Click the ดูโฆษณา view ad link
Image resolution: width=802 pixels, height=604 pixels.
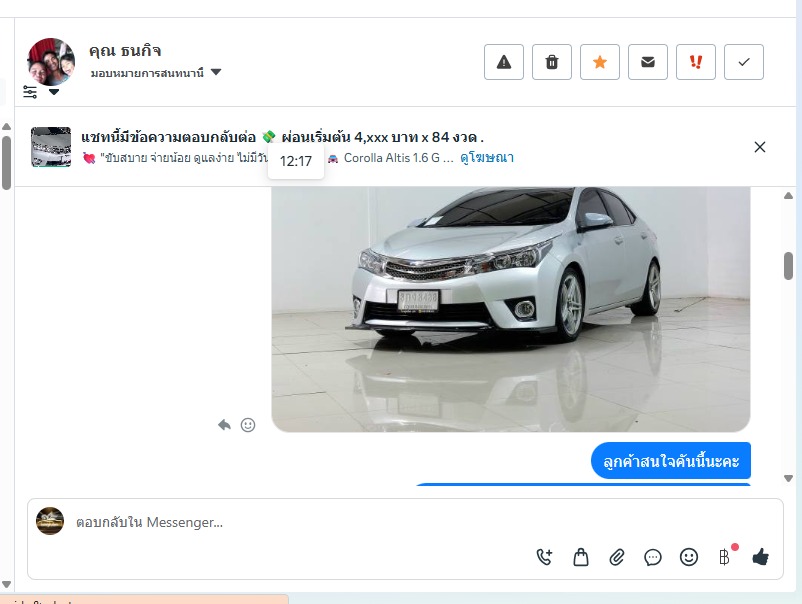(487, 158)
